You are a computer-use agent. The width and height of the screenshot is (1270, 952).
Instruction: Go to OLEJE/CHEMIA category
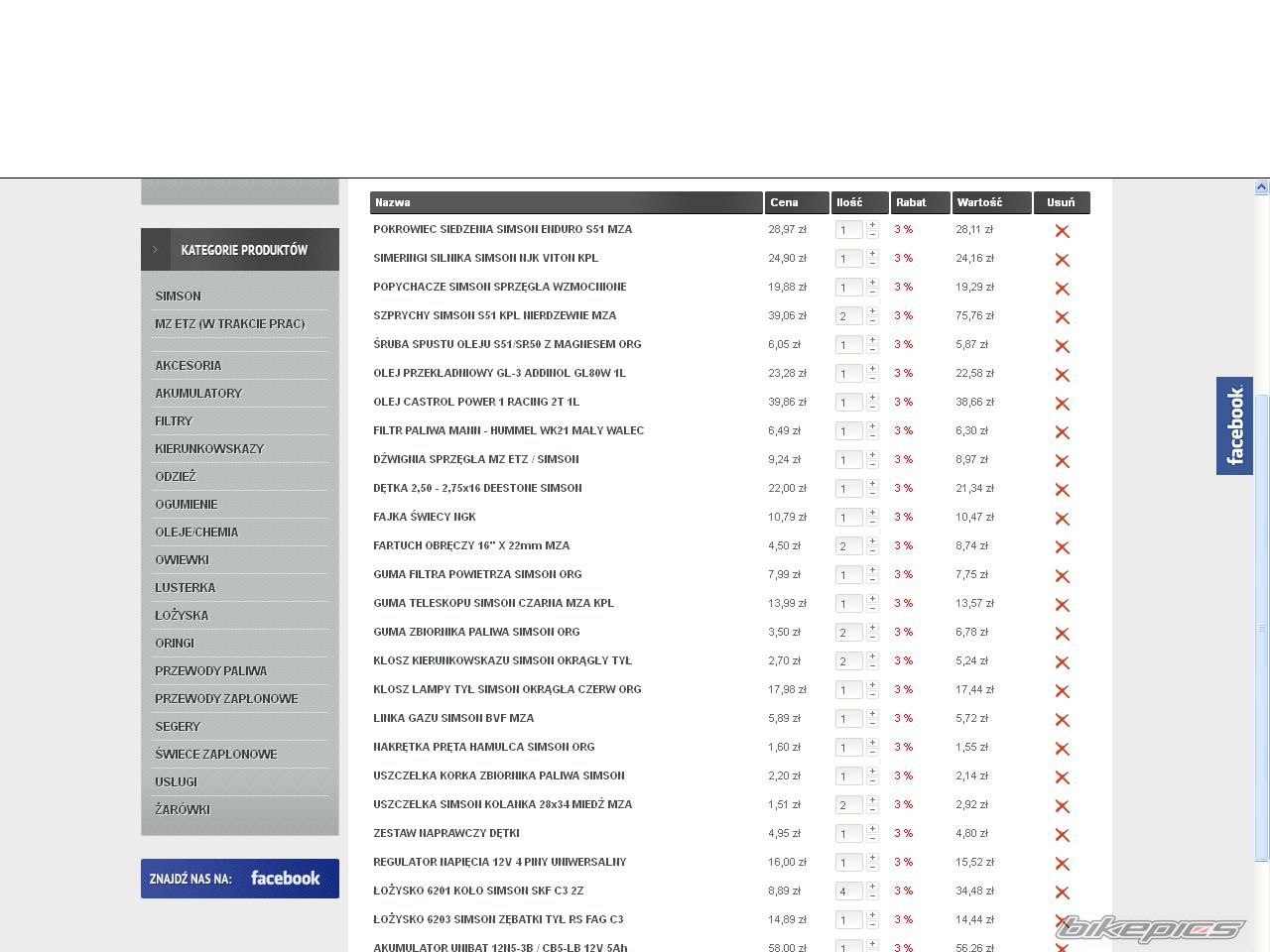click(x=196, y=533)
